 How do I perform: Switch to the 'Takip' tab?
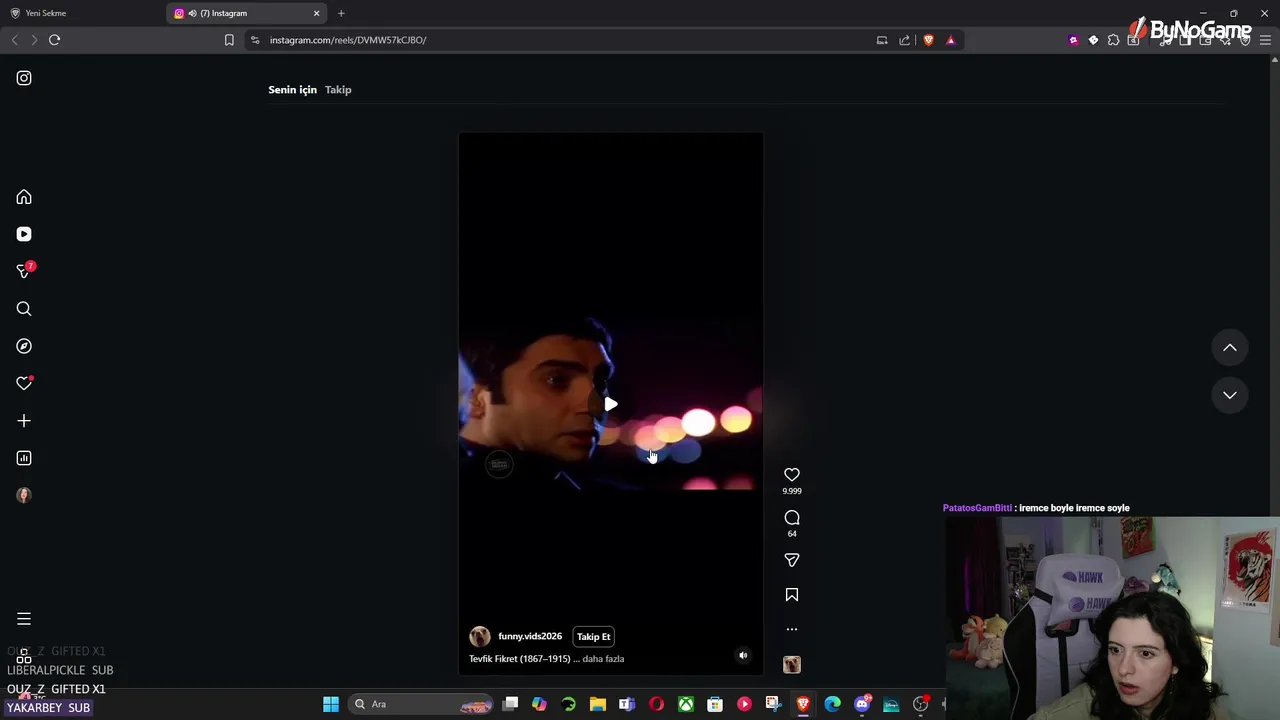coord(338,90)
